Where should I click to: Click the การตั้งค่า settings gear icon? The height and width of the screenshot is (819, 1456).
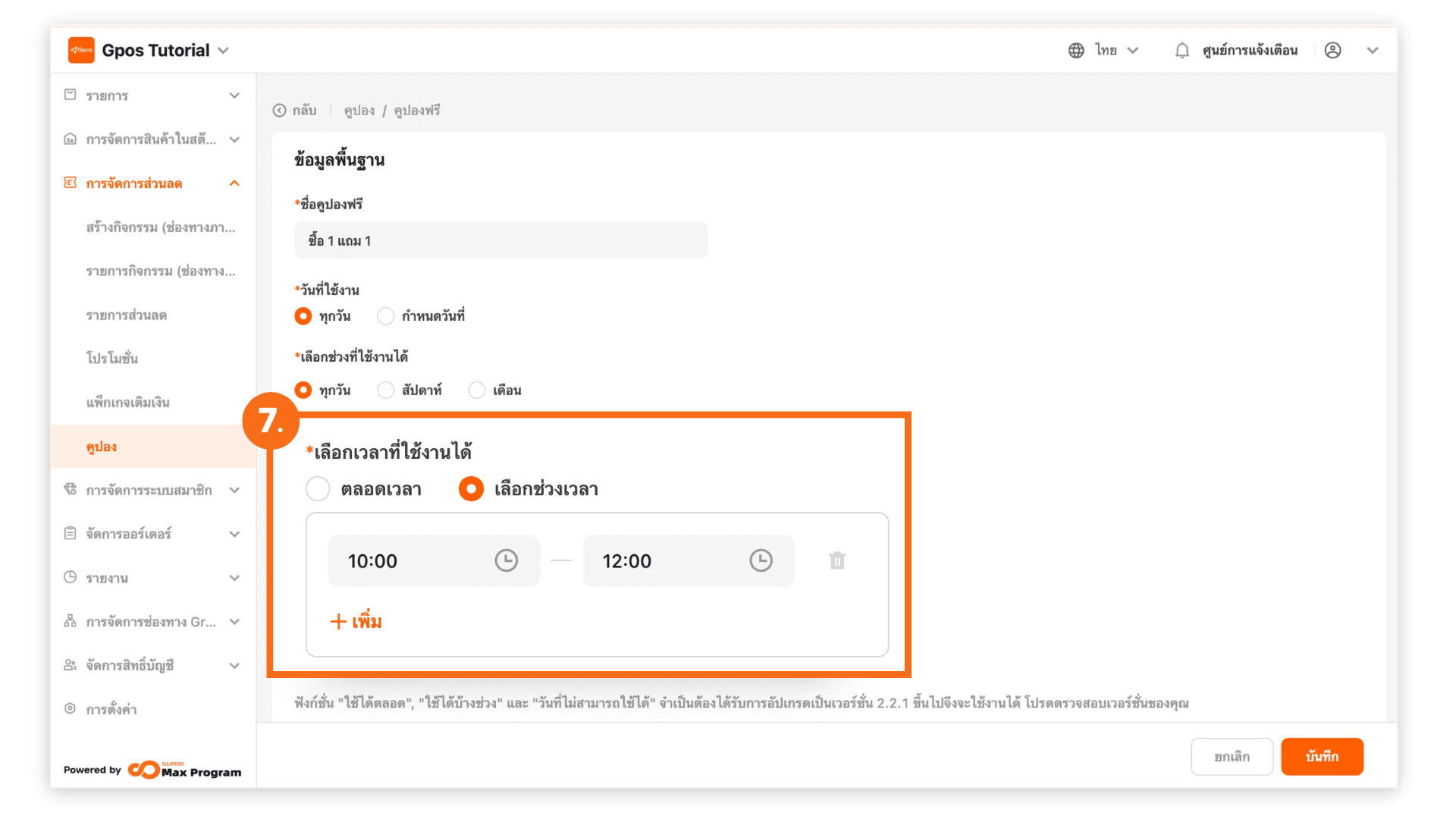(x=71, y=708)
